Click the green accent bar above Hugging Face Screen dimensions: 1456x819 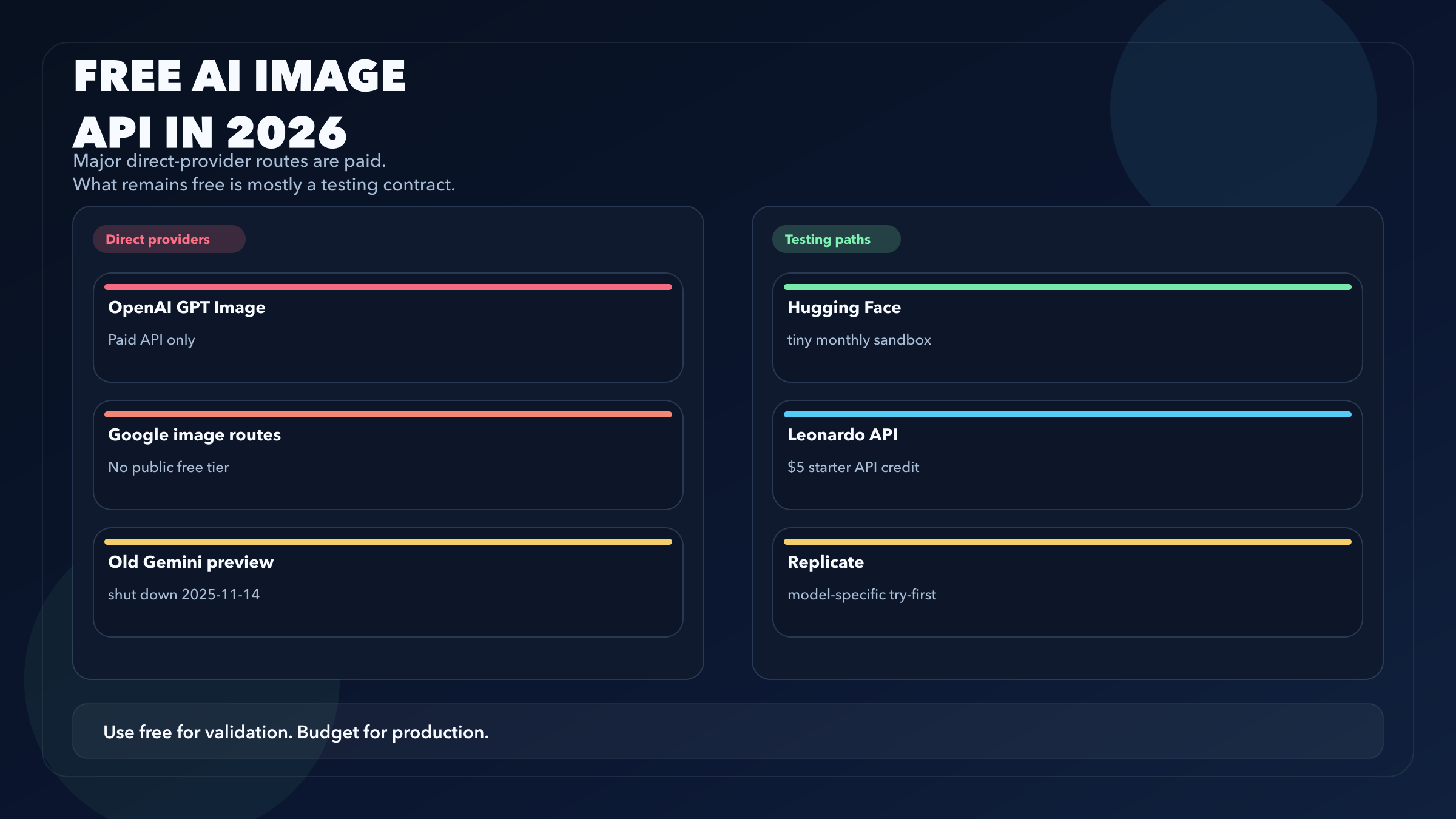click(x=1068, y=286)
